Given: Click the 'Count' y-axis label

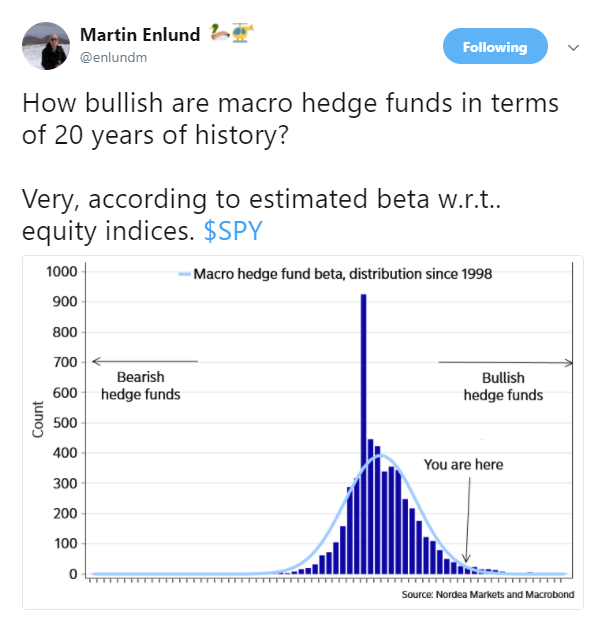Looking at the screenshot, I should click(x=37, y=419).
